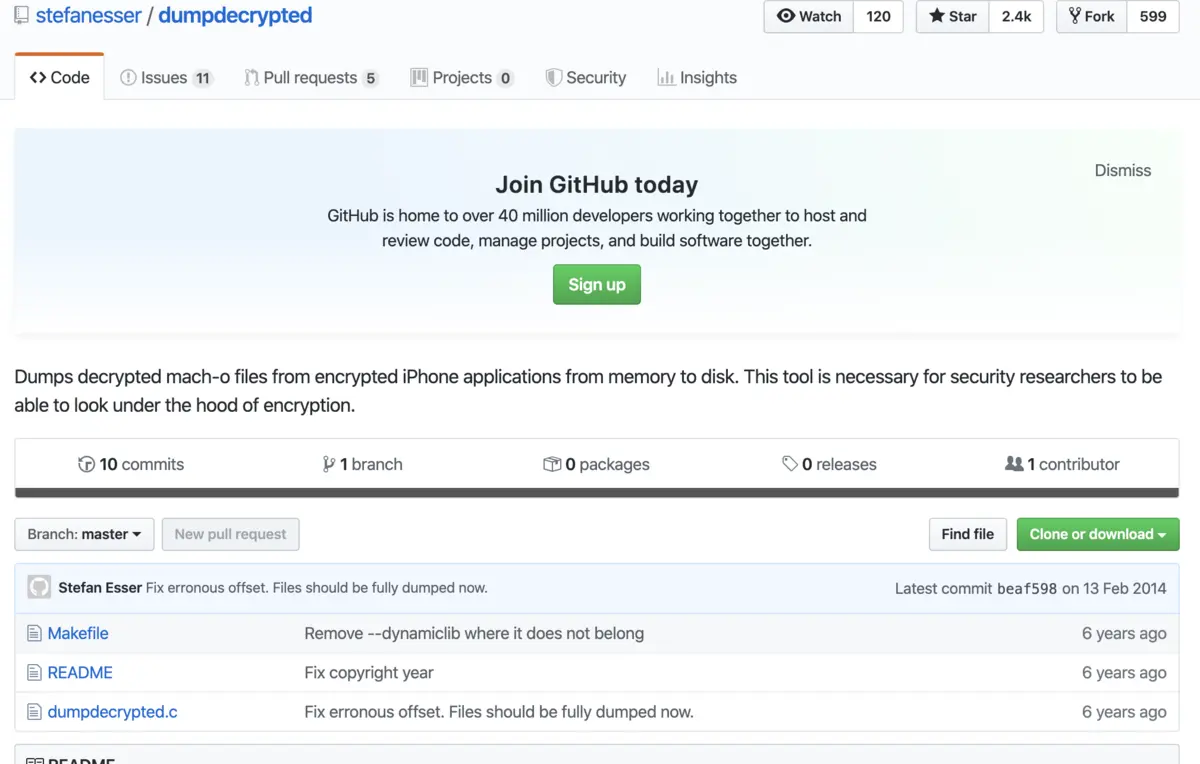Click the branch icon beside 1 branch
This screenshot has width=1200, height=764.
[x=328, y=464]
